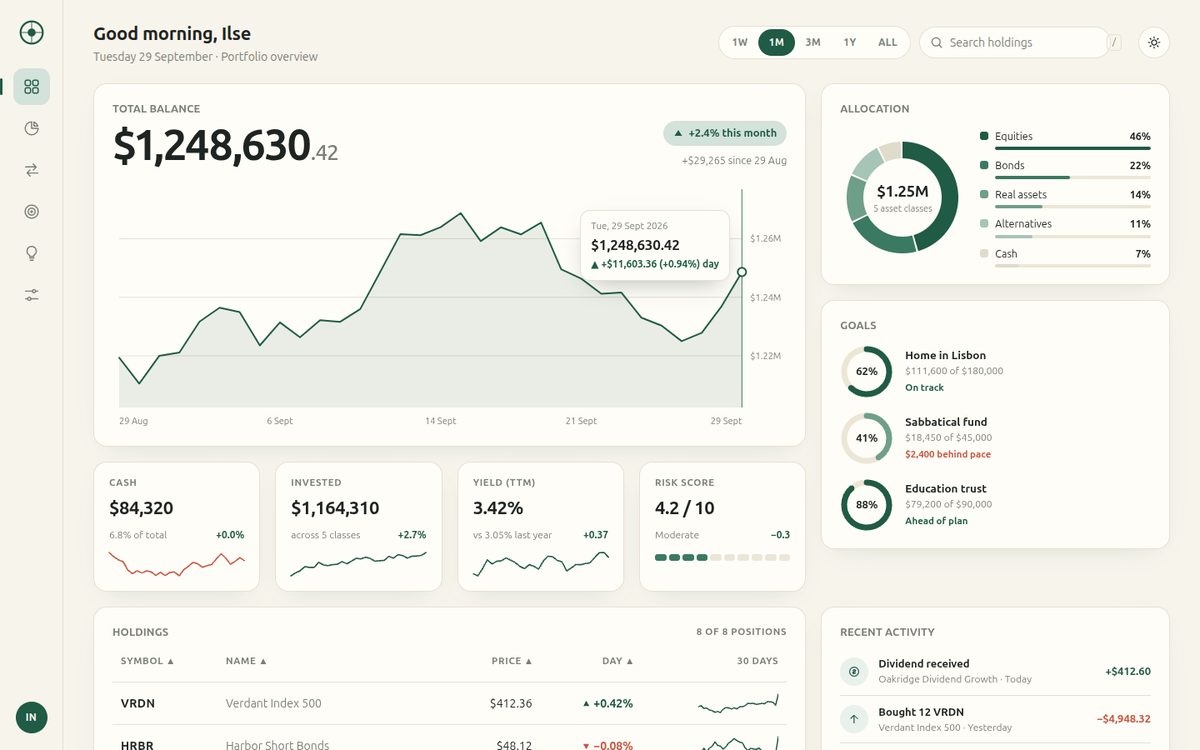Open the IN user avatar
This screenshot has height=750, width=1200.
pos(31,717)
